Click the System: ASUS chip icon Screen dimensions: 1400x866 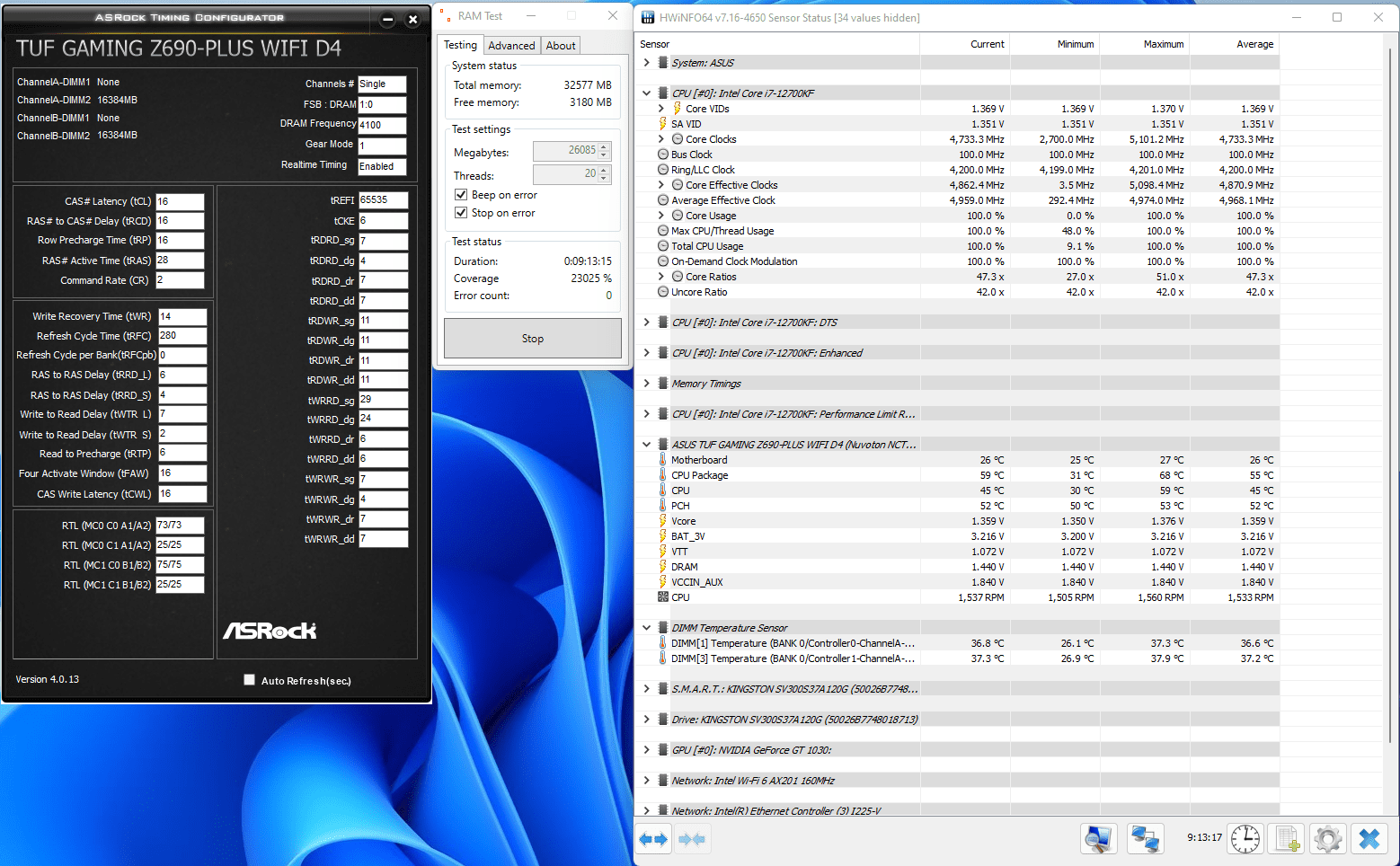tap(663, 63)
